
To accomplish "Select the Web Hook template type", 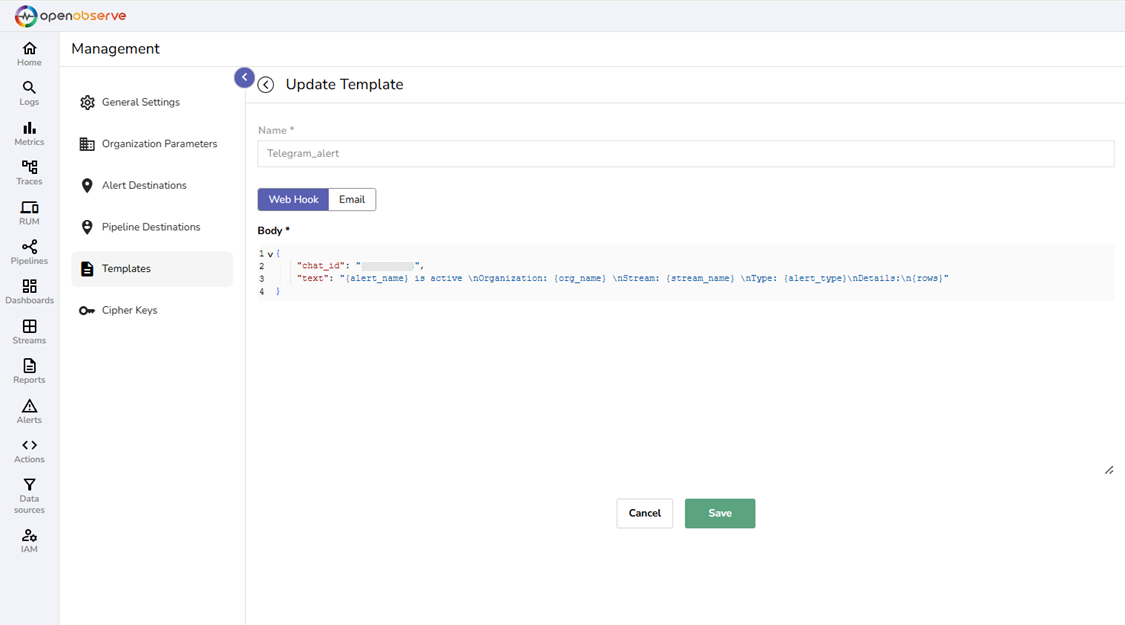I will 293,200.
